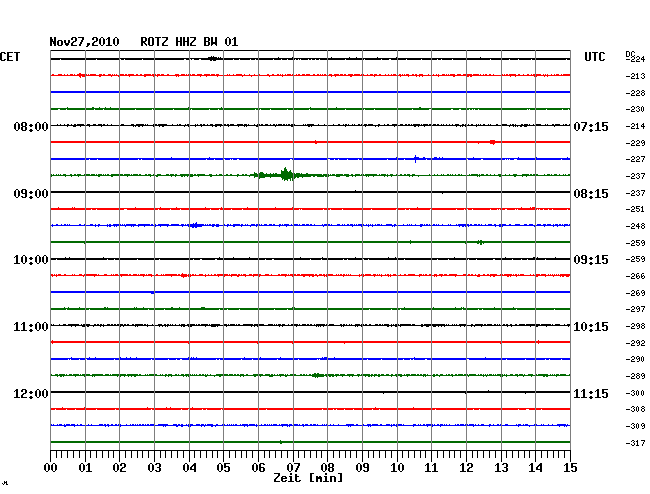
Task: Click the UTC timezone label
Action: [594, 57]
